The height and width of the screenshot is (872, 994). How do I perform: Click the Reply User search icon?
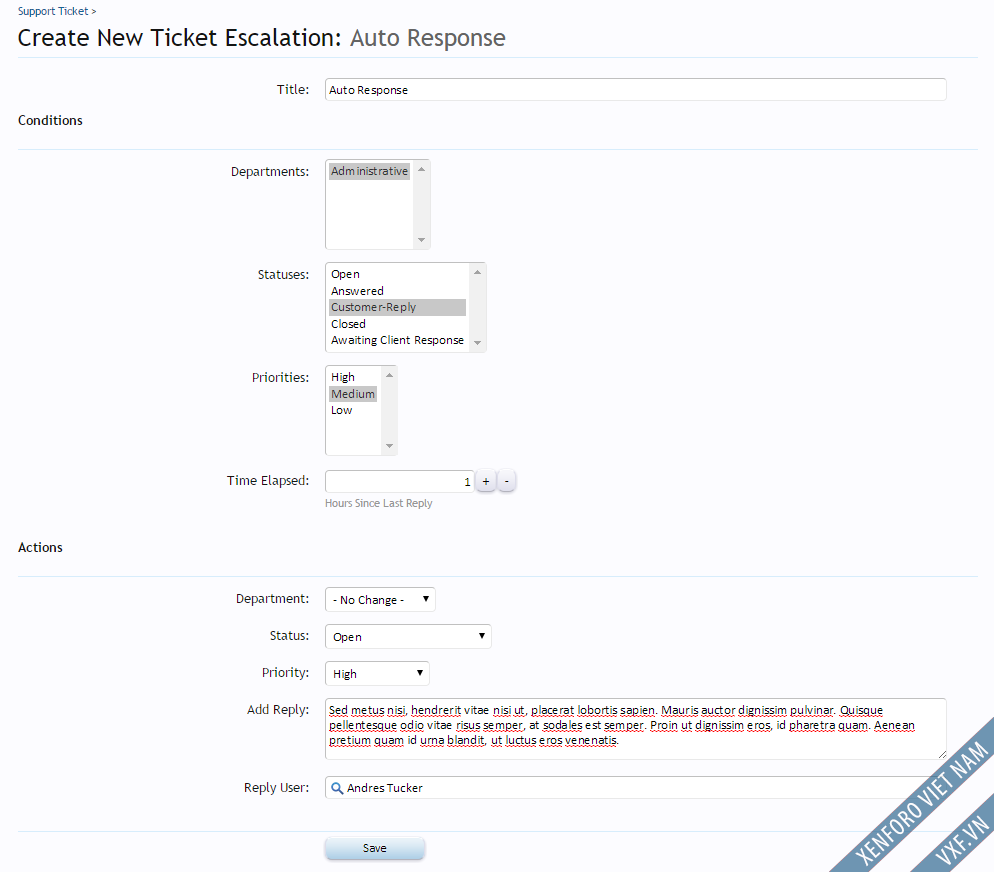coord(337,788)
